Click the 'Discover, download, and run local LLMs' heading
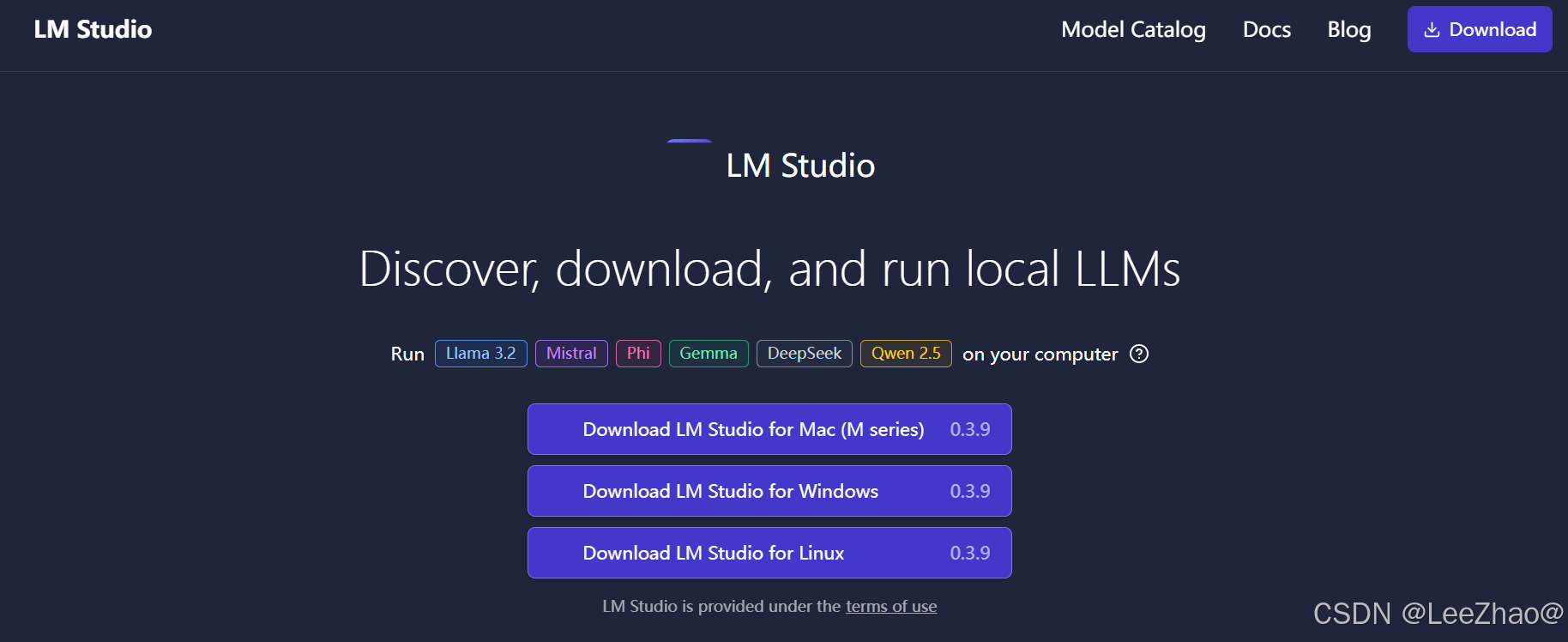 (x=769, y=269)
